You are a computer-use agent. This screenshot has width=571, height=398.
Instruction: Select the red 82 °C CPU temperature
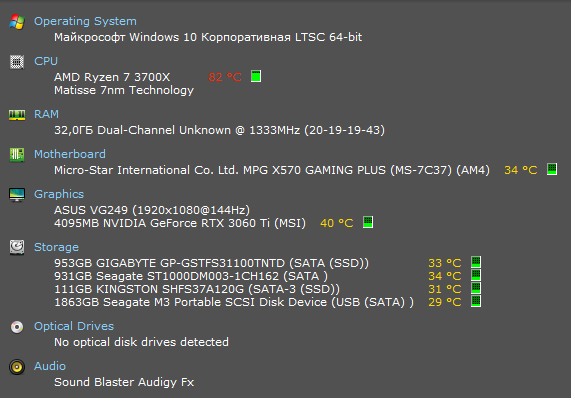click(225, 77)
